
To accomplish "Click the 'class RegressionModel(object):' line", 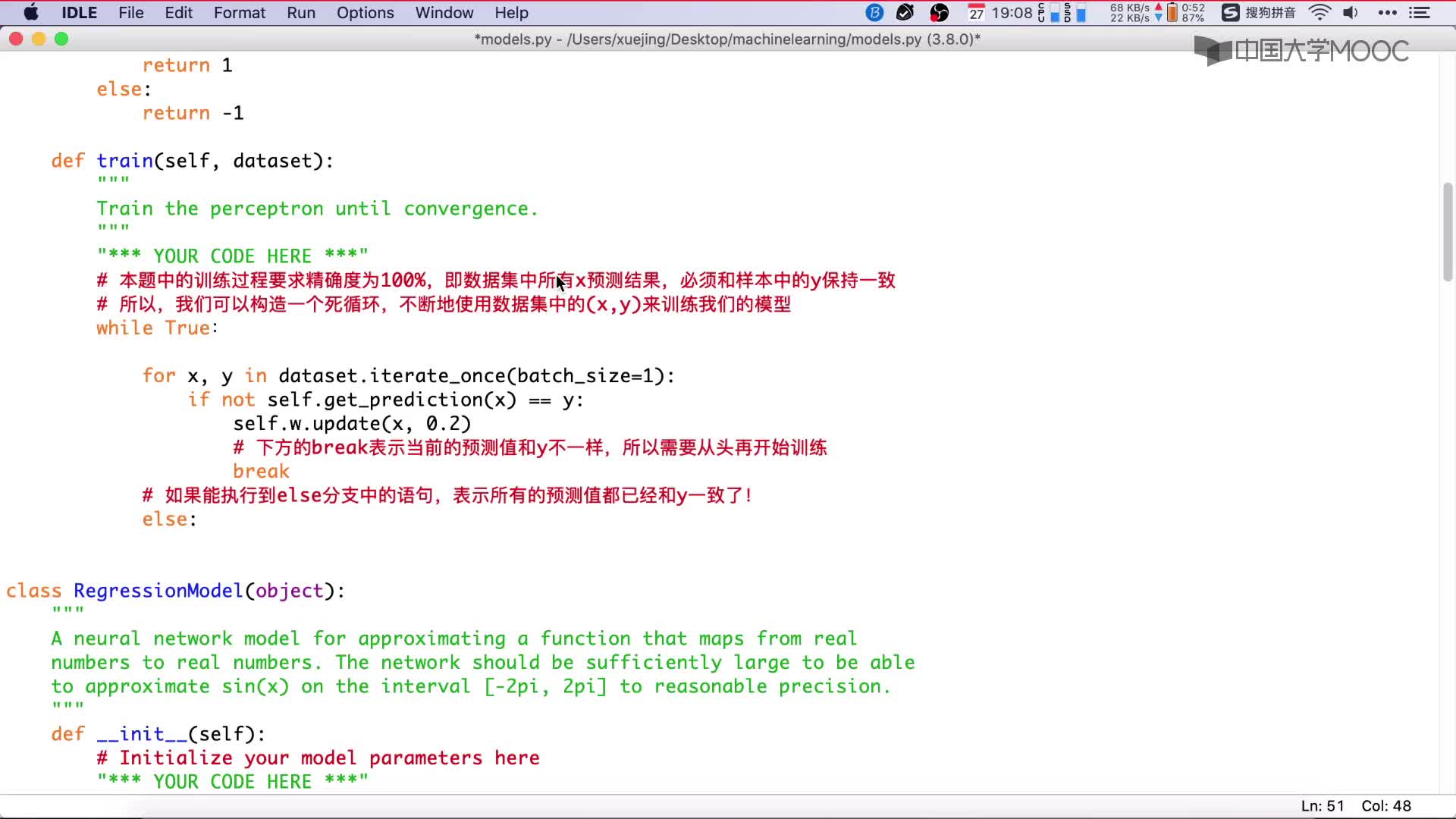I will coord(175,591).
